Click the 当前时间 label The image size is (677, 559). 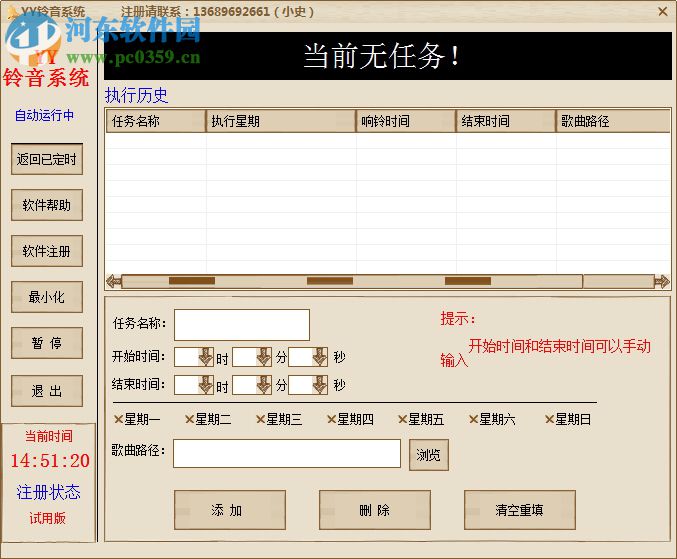pos(48,436)
